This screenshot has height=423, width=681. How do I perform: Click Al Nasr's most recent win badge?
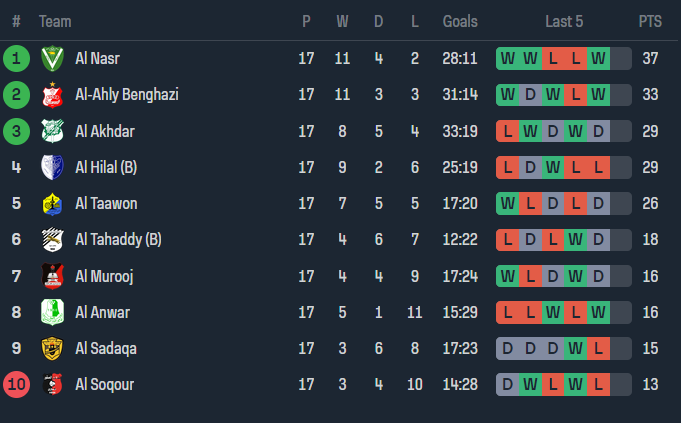click(x=598, y=59)
